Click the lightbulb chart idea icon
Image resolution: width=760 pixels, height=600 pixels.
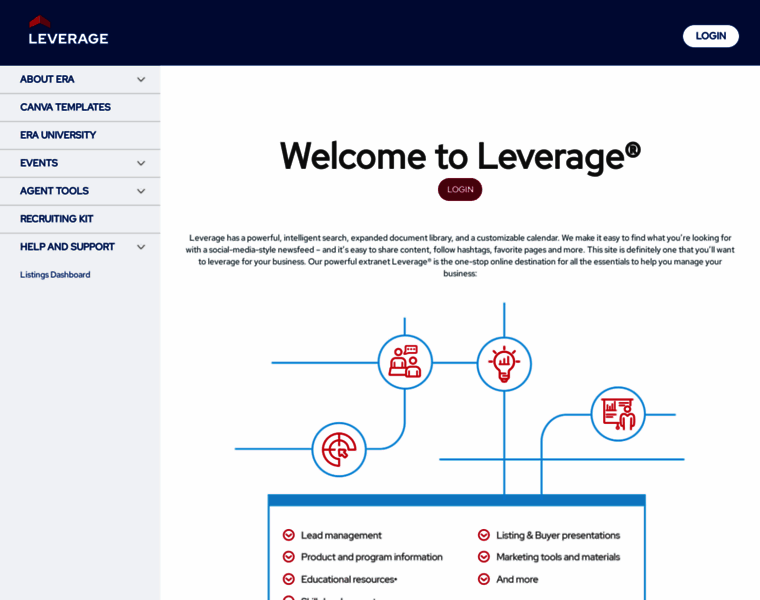tap(504, 364)
